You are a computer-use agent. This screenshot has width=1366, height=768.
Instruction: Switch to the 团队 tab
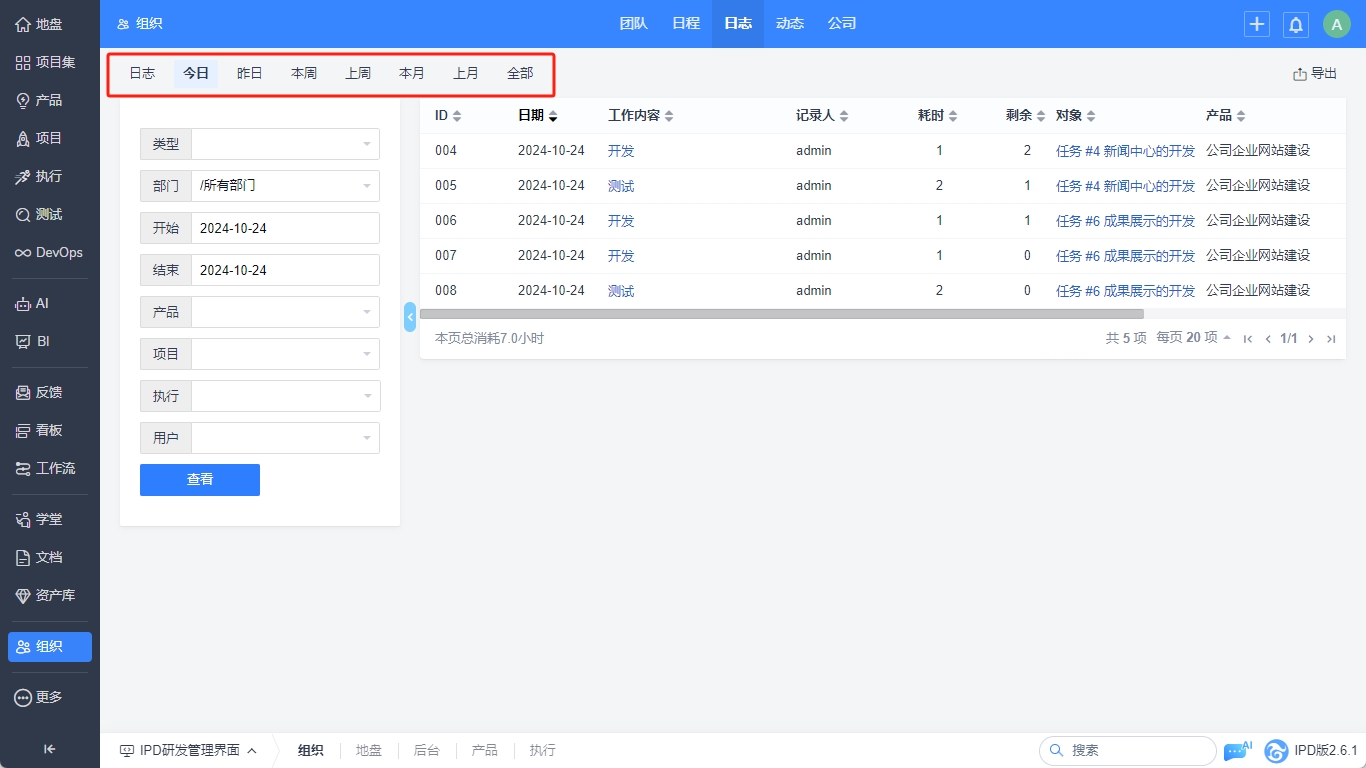[x=633, y=24]
